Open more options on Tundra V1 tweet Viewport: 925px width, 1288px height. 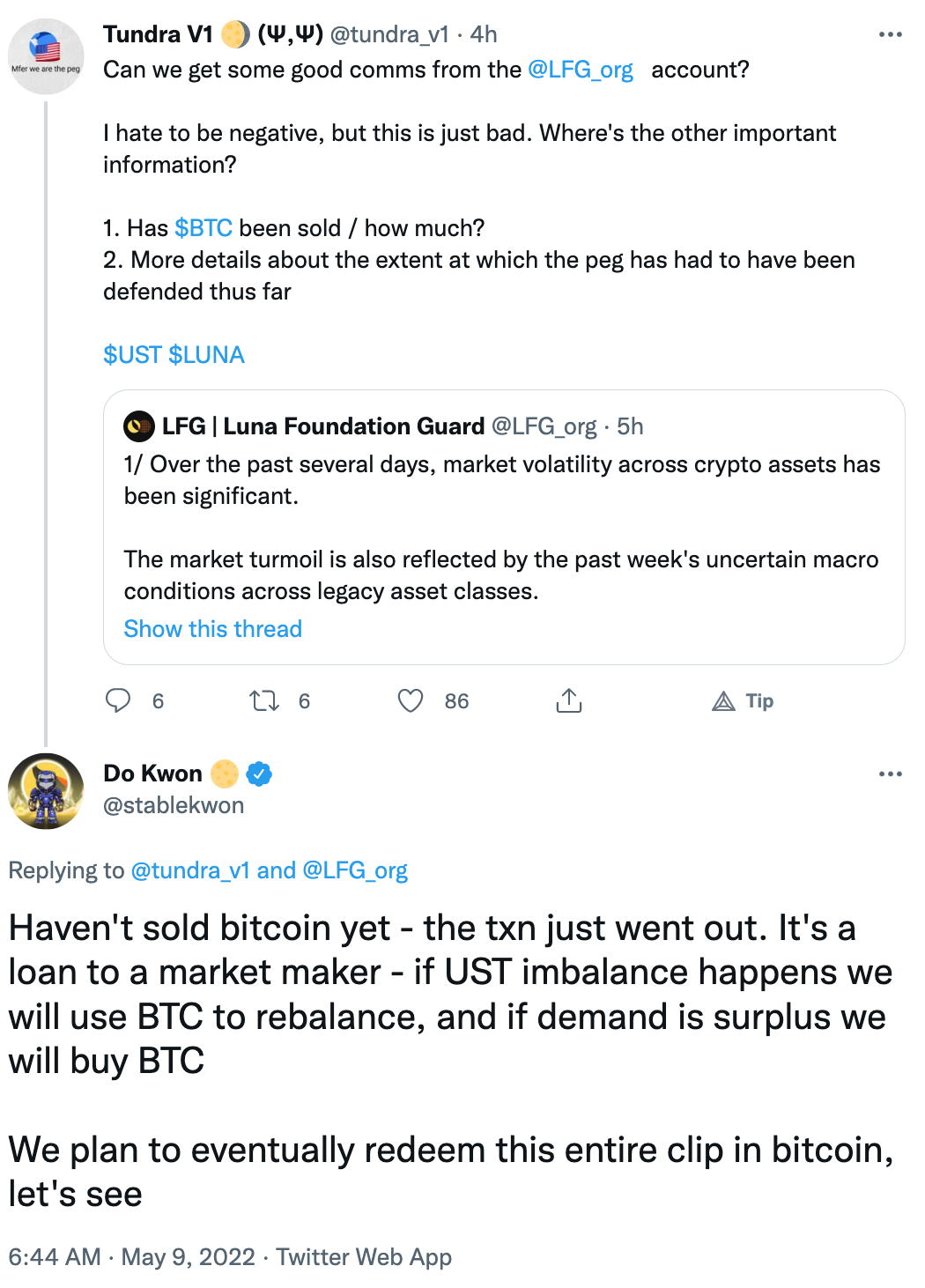click(890, 34)
